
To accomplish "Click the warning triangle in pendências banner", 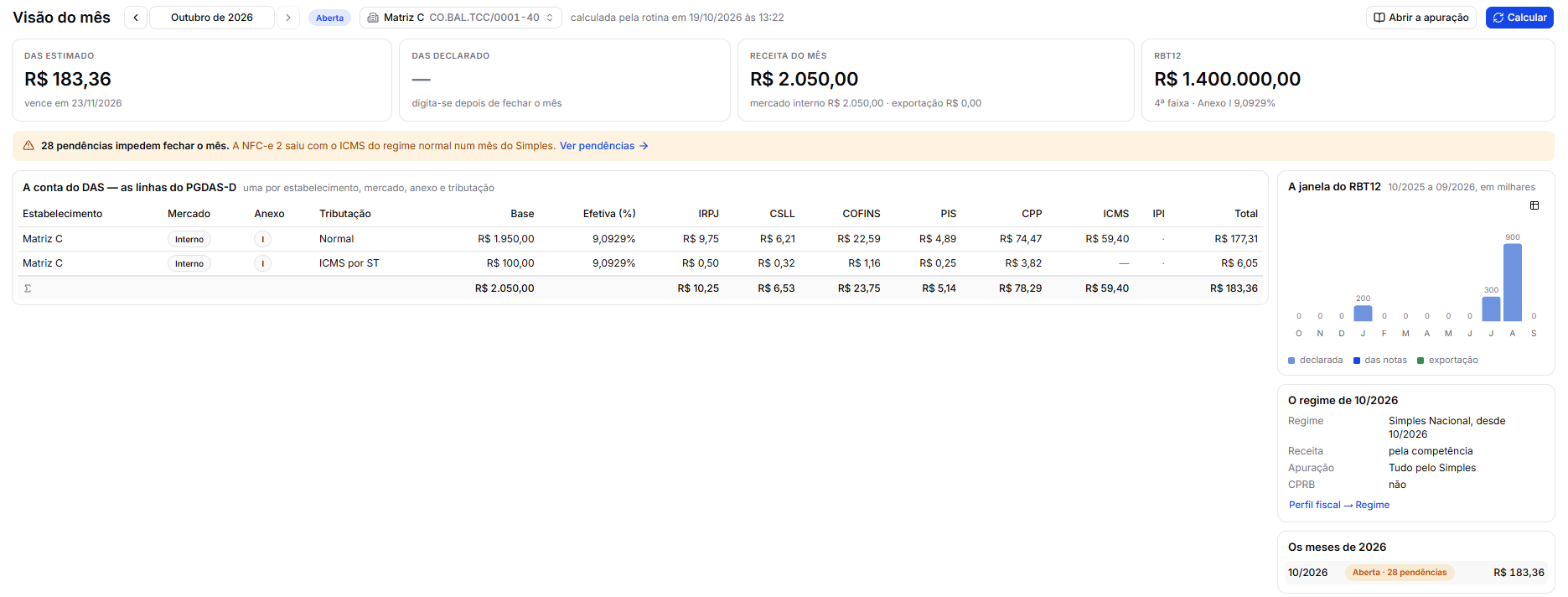I will coord(28,146).
